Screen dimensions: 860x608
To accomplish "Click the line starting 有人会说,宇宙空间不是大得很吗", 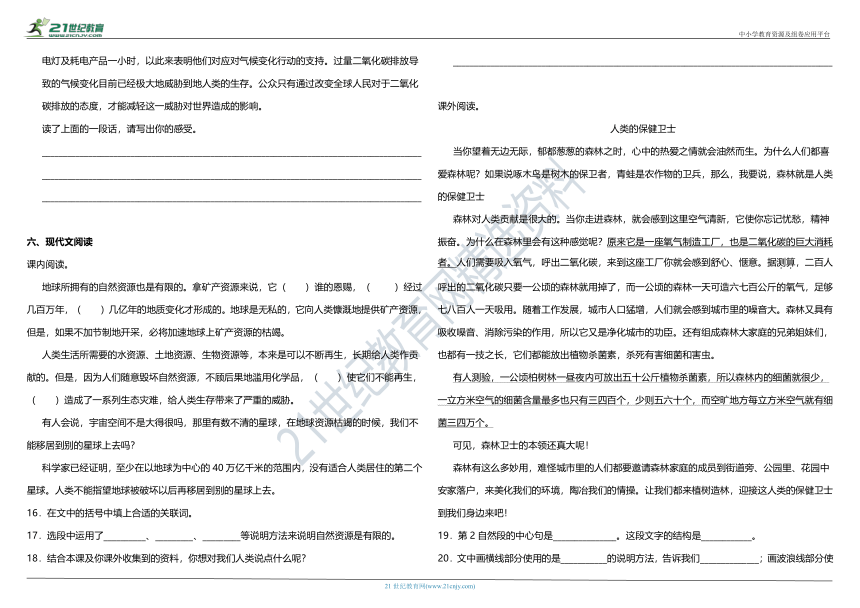I will pos(230,423).
